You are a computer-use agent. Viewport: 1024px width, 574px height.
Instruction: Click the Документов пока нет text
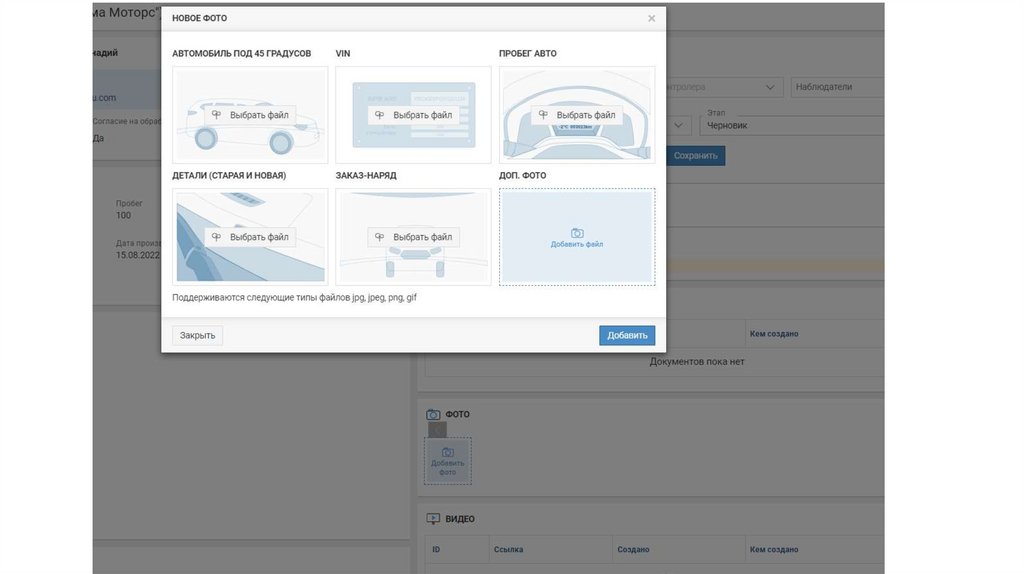coord(697,361)
